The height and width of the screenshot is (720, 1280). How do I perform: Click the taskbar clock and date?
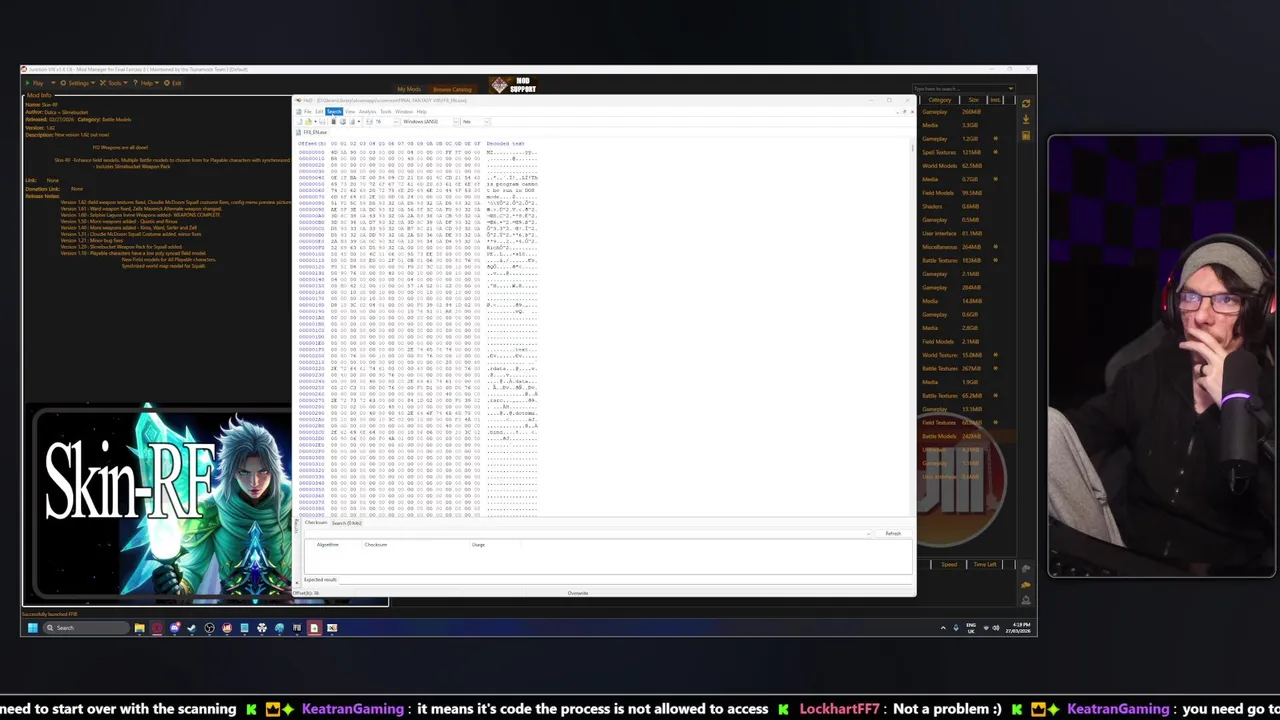tap(1019, 628)
